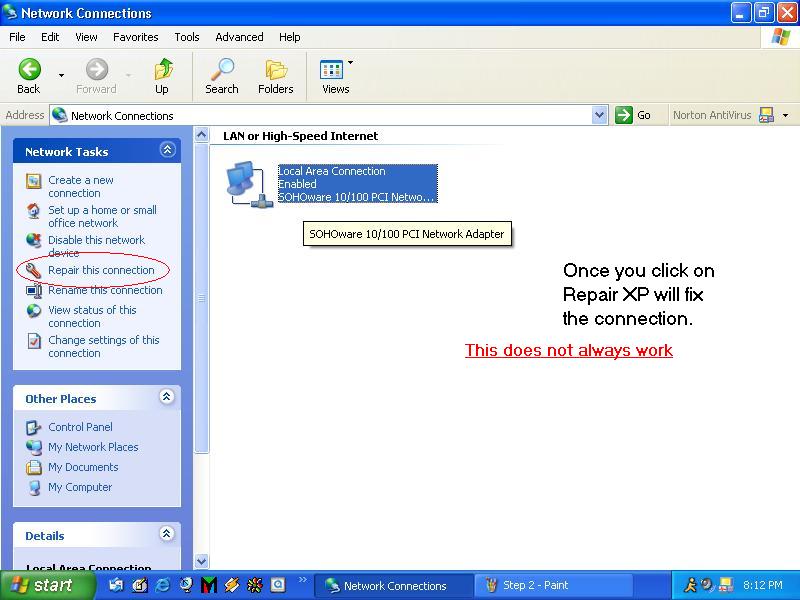Image resolution: width=800 pixels, height=600 pixels.
Task: Click View status of this connection
Action: coord(92,316)
